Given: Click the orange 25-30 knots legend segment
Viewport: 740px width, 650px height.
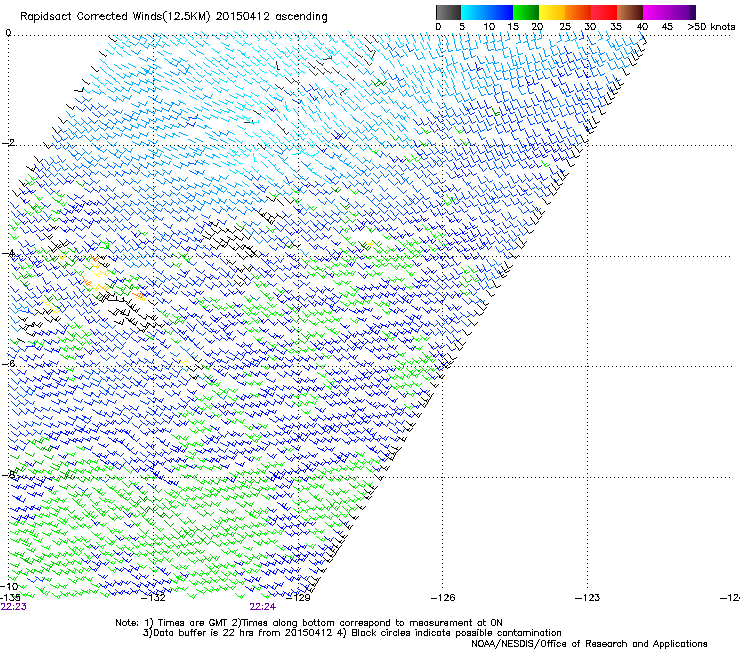Looking at the screenshot, I should coord(578,12).
